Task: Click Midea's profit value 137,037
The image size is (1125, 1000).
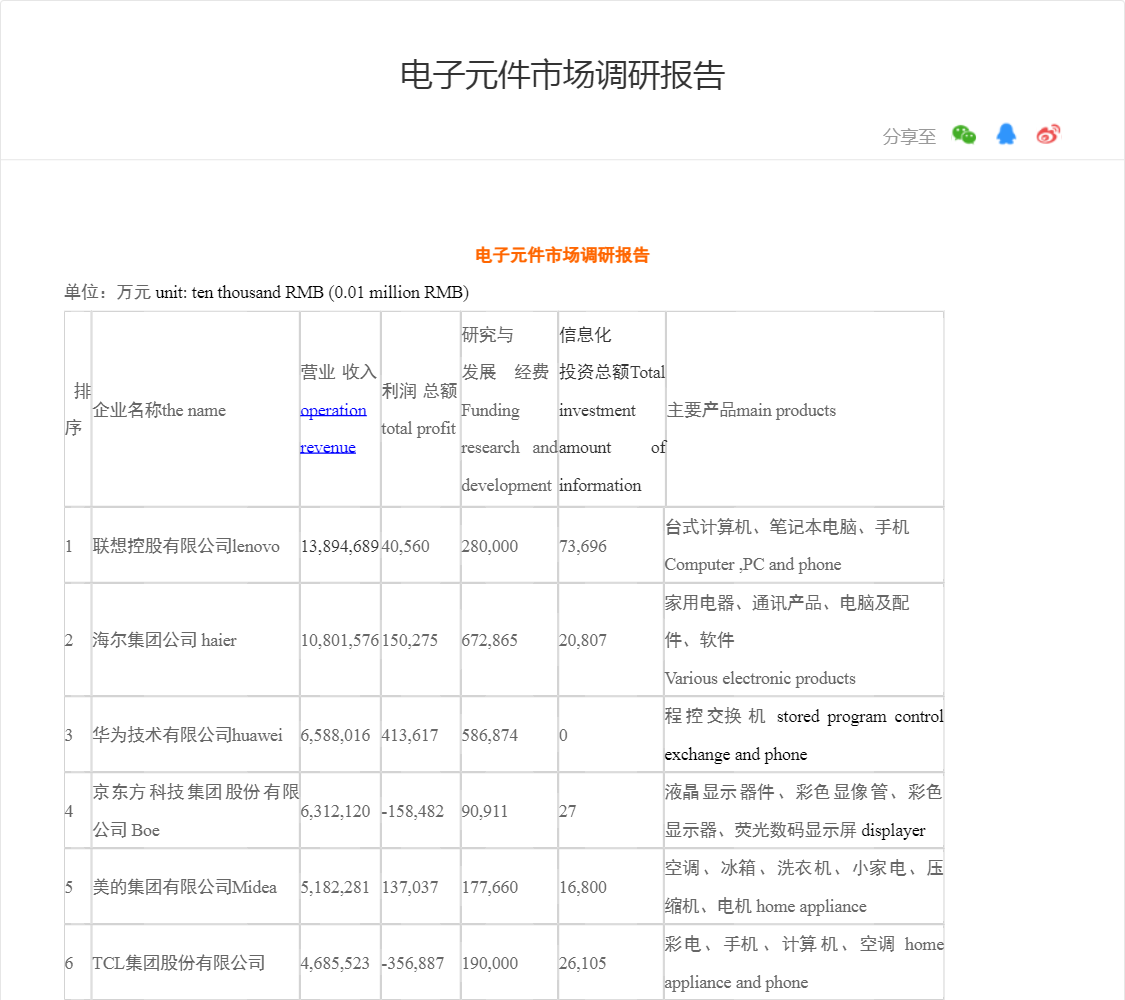Action: pyautogui.click(x=410, y=887)
